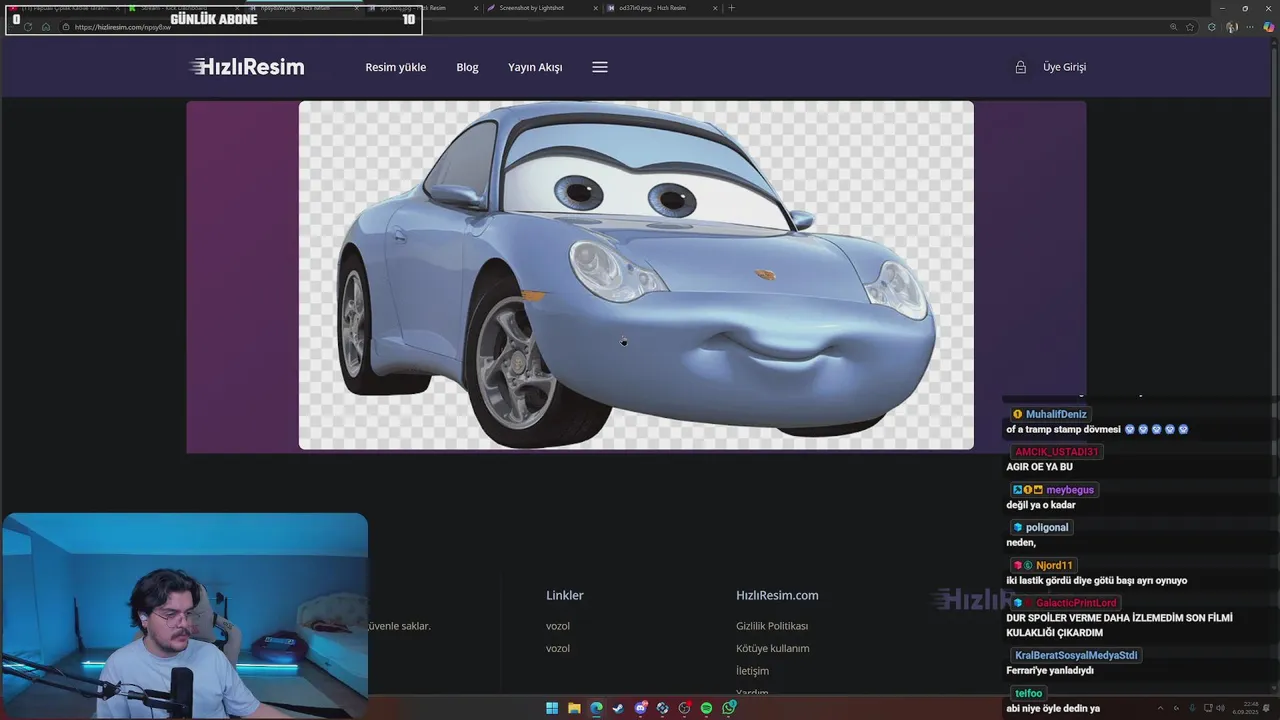Show hidden icons in the system tray
1280x720 pixels.
click(1160, 708)
